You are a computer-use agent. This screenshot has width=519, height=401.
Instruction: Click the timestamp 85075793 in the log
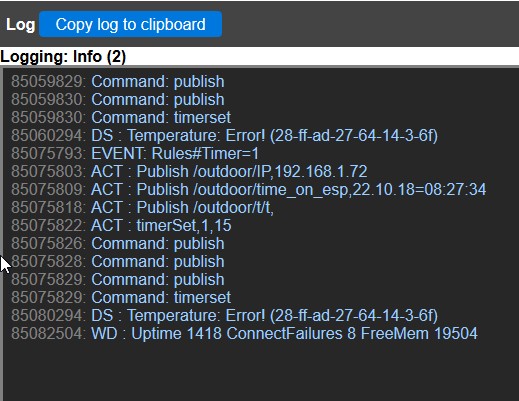coord(49,153)
